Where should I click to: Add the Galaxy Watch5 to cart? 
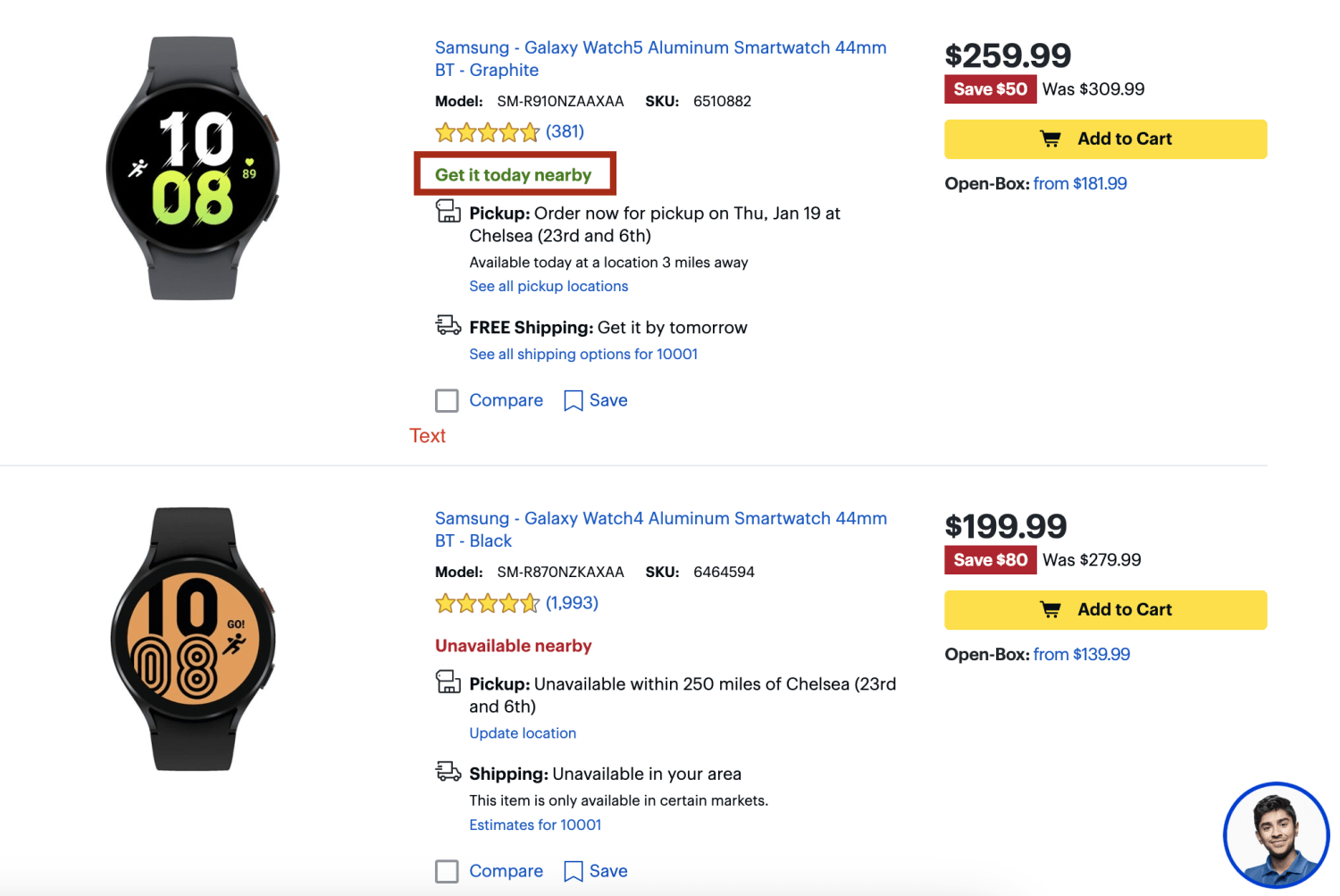point(1105,138)
